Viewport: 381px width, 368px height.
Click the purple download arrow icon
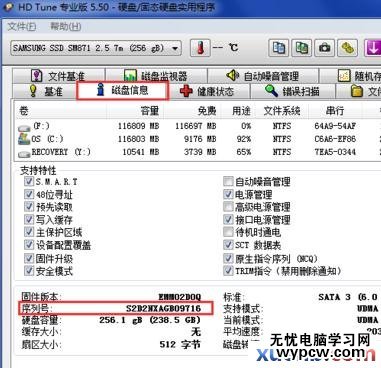tap(372, 48)
